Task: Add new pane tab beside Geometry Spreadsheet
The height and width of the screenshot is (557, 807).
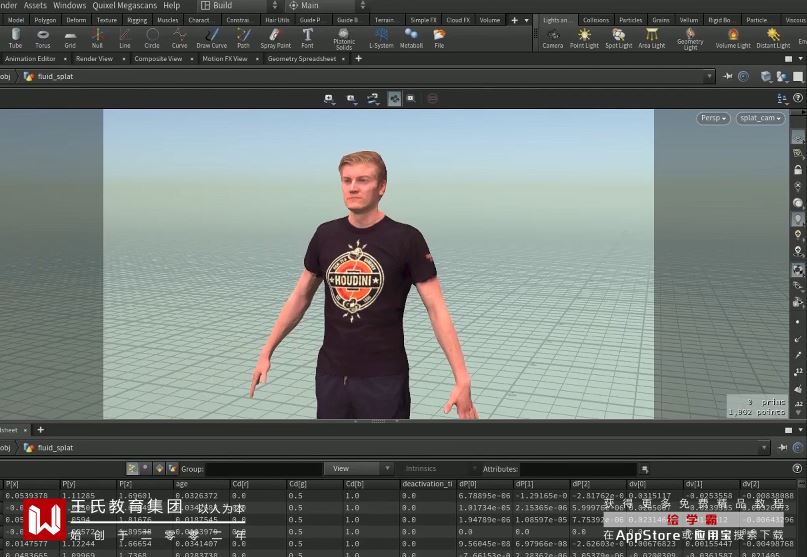Action: click(x=359, y=59)
